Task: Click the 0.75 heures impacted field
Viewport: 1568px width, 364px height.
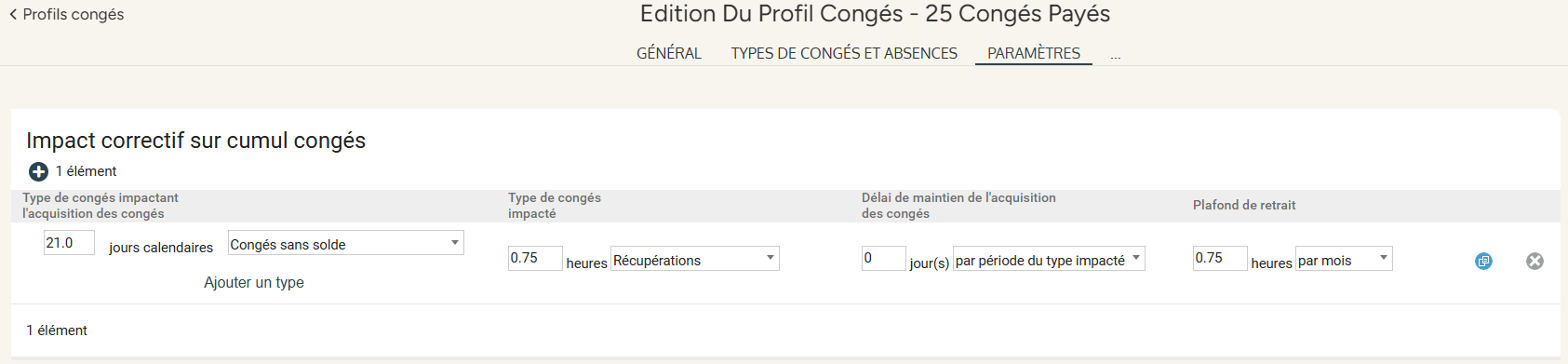Action: tap(535, 259)
